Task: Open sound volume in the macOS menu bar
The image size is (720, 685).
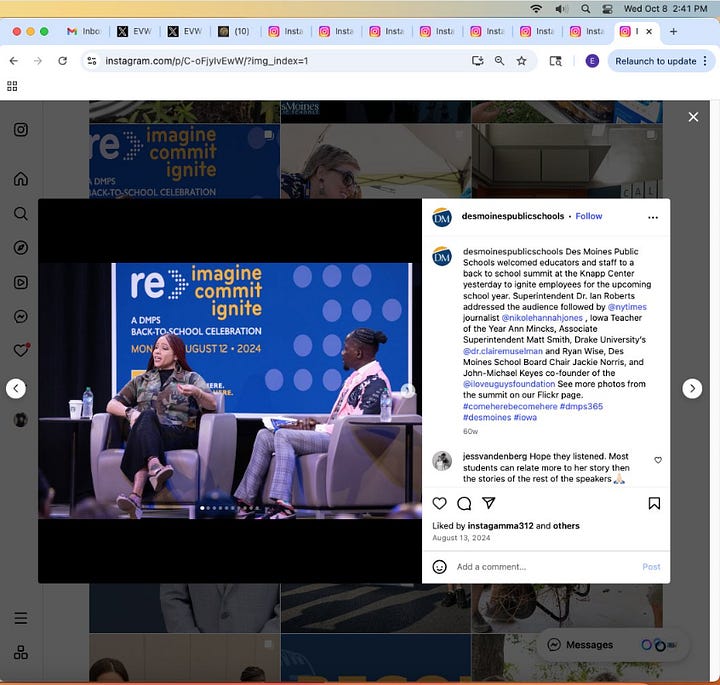Action: click(561, 9)
